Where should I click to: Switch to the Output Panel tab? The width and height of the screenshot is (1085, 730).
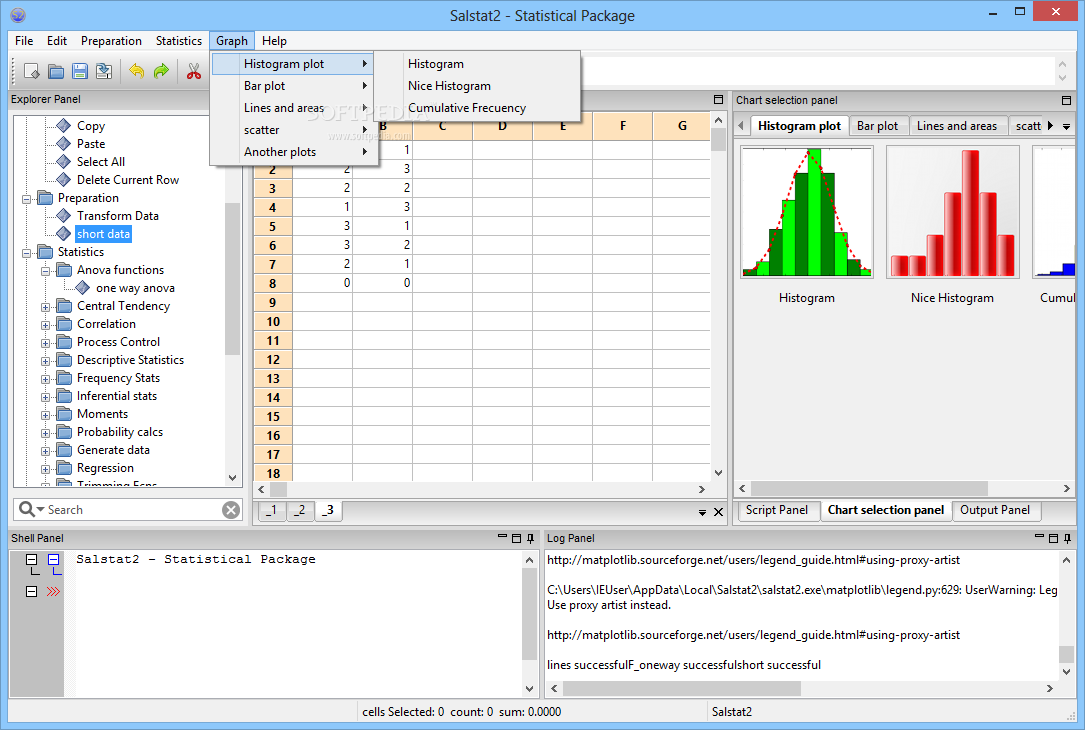994,510
